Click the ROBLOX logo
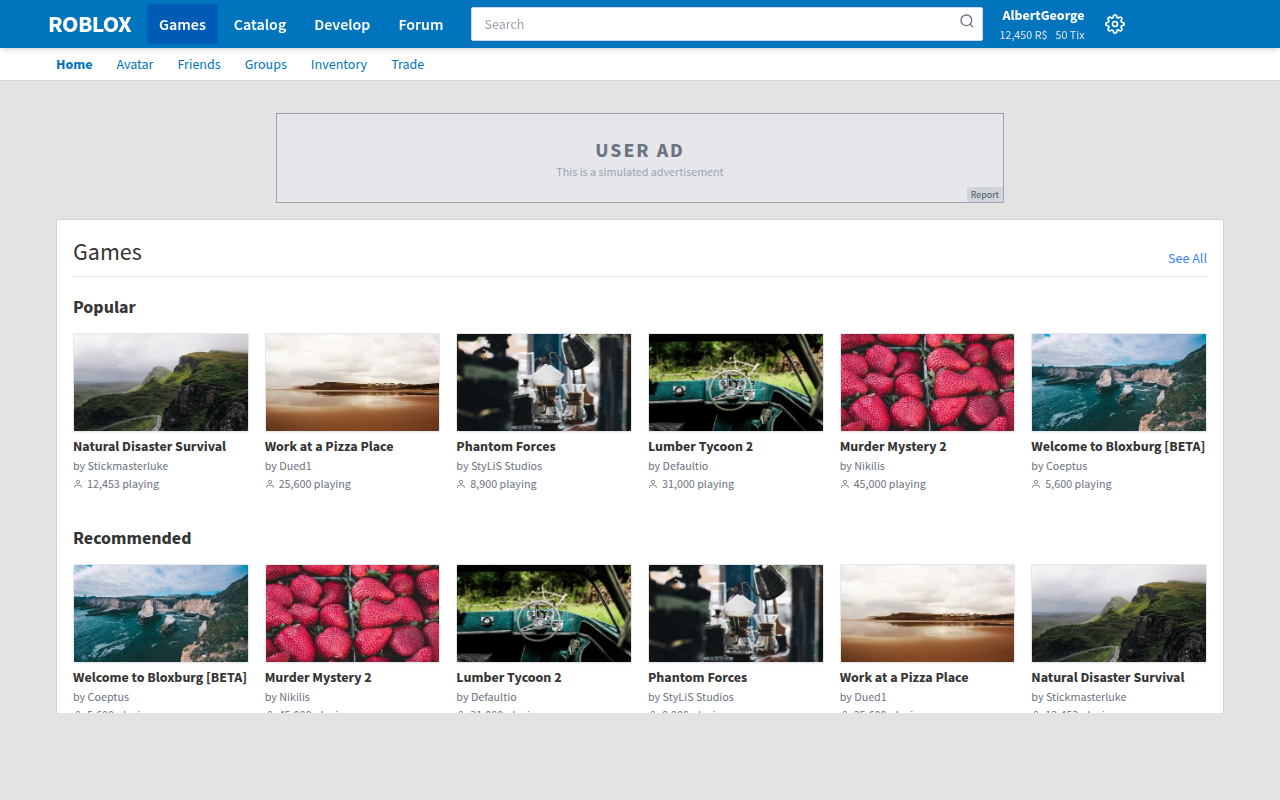The height and width of the screenshot is (800, 1280). pyautogui.click(x=90, y=24)
